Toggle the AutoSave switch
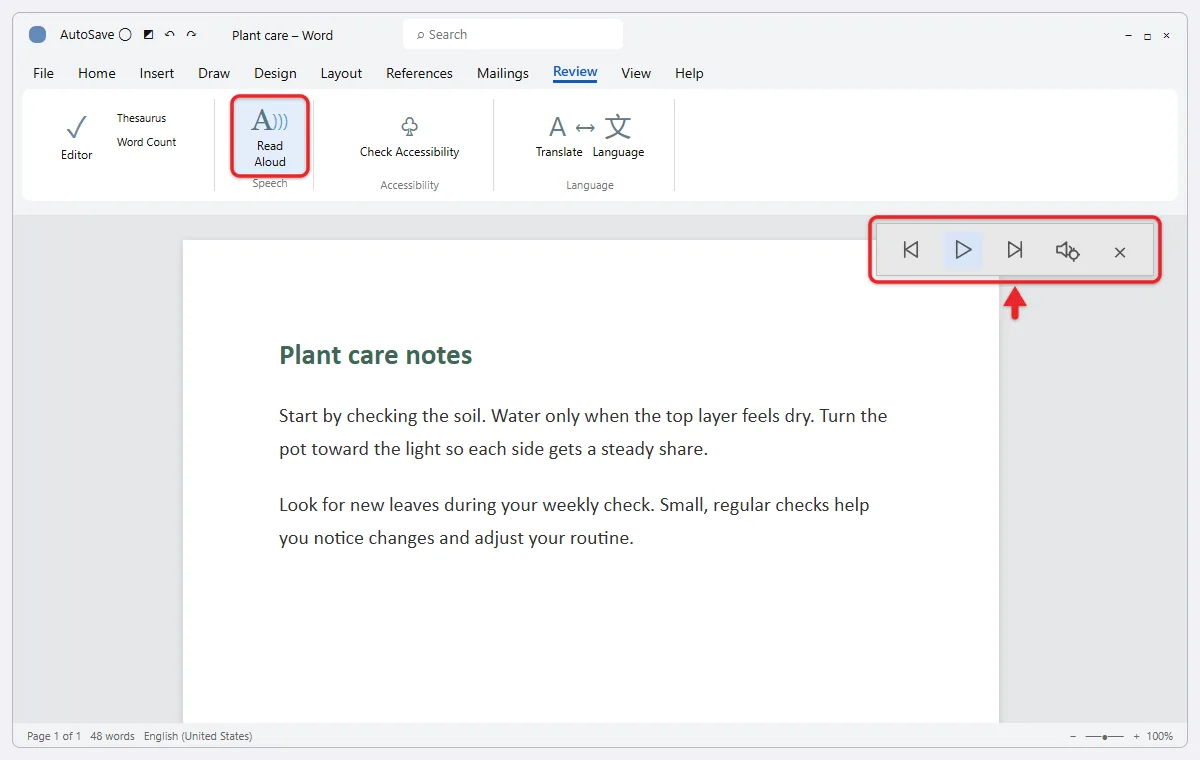1200x760 pixels. pyautogui.click(x=125, y=35)
